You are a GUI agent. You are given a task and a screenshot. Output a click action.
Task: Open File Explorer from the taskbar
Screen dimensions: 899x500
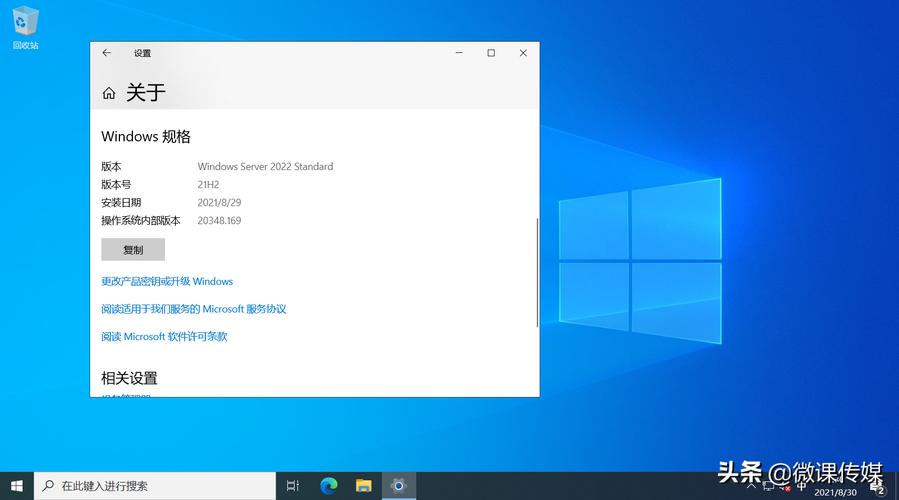364,486
